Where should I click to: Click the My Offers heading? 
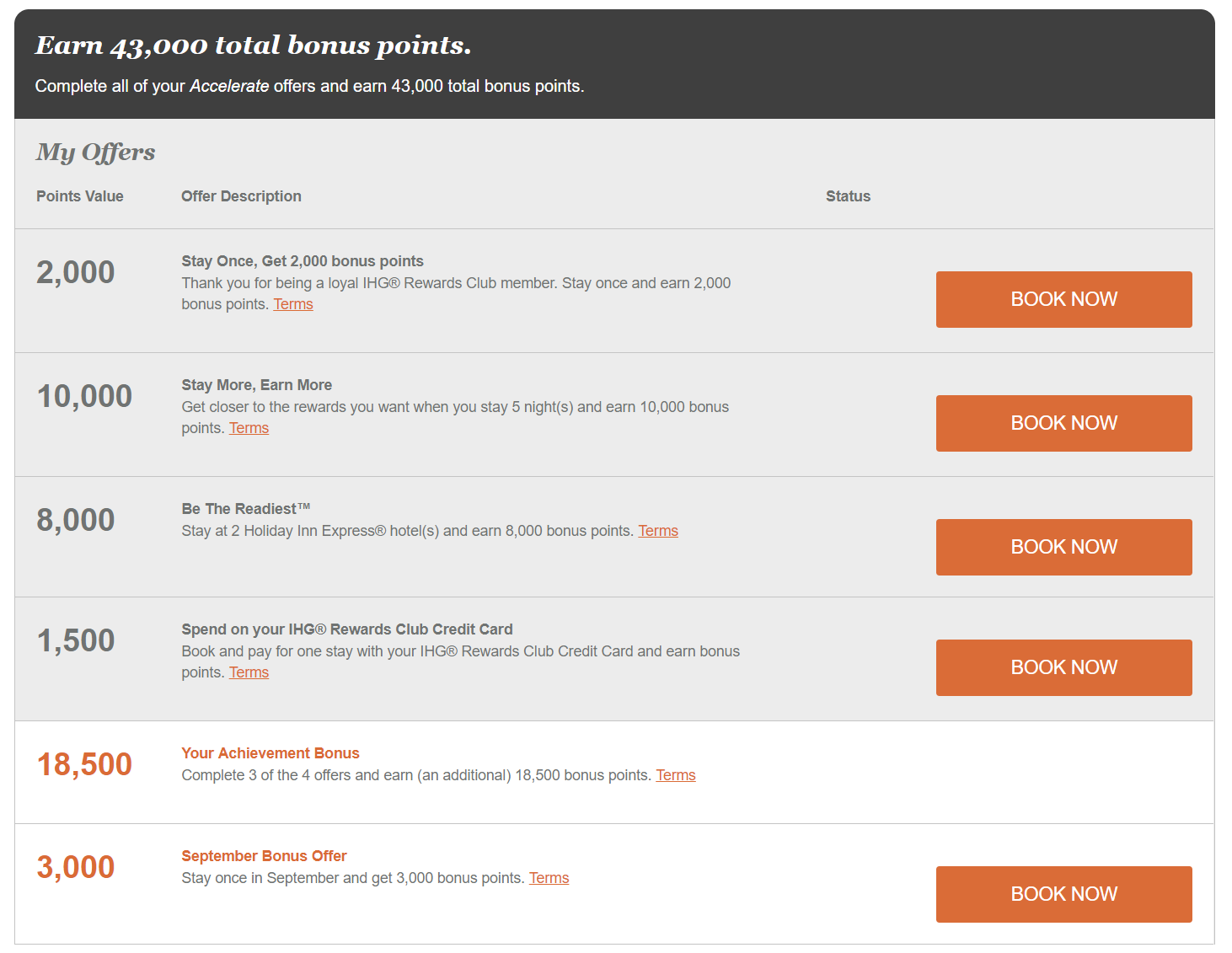(x=95, y=153)
